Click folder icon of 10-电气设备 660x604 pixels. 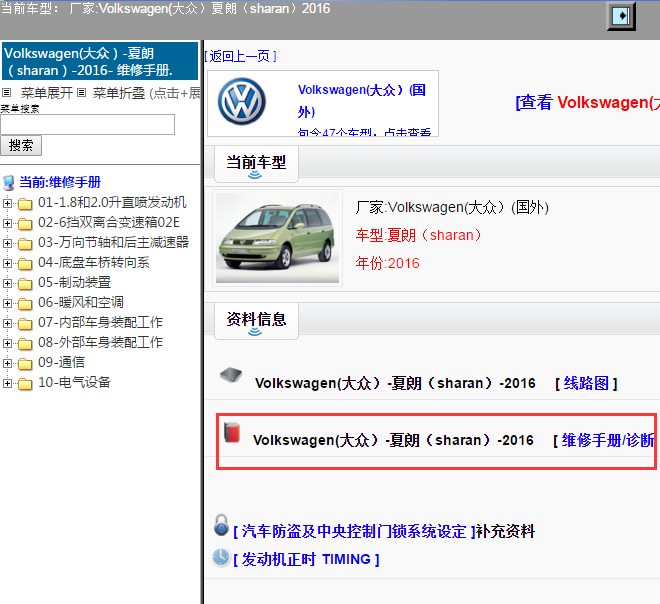coord(25,384)
